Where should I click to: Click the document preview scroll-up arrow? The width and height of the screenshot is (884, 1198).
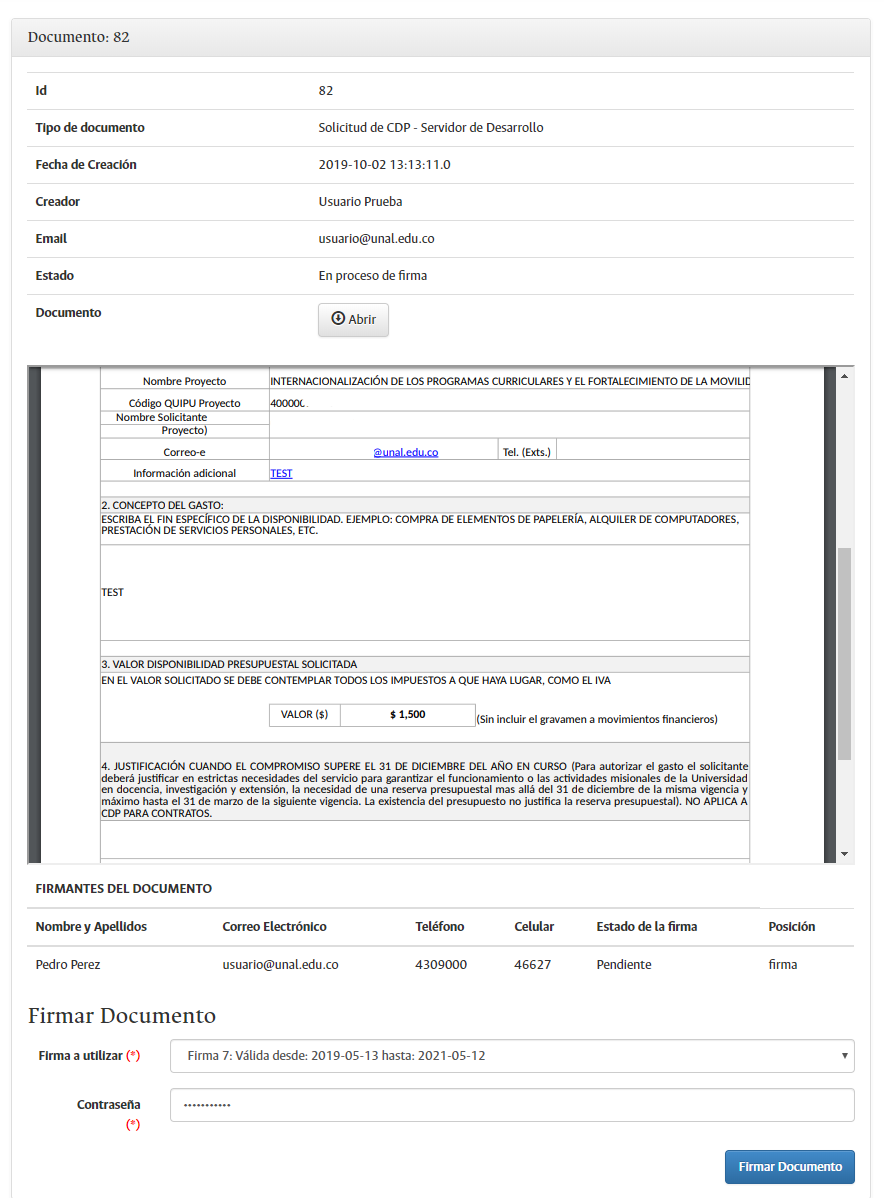[844, 376]
